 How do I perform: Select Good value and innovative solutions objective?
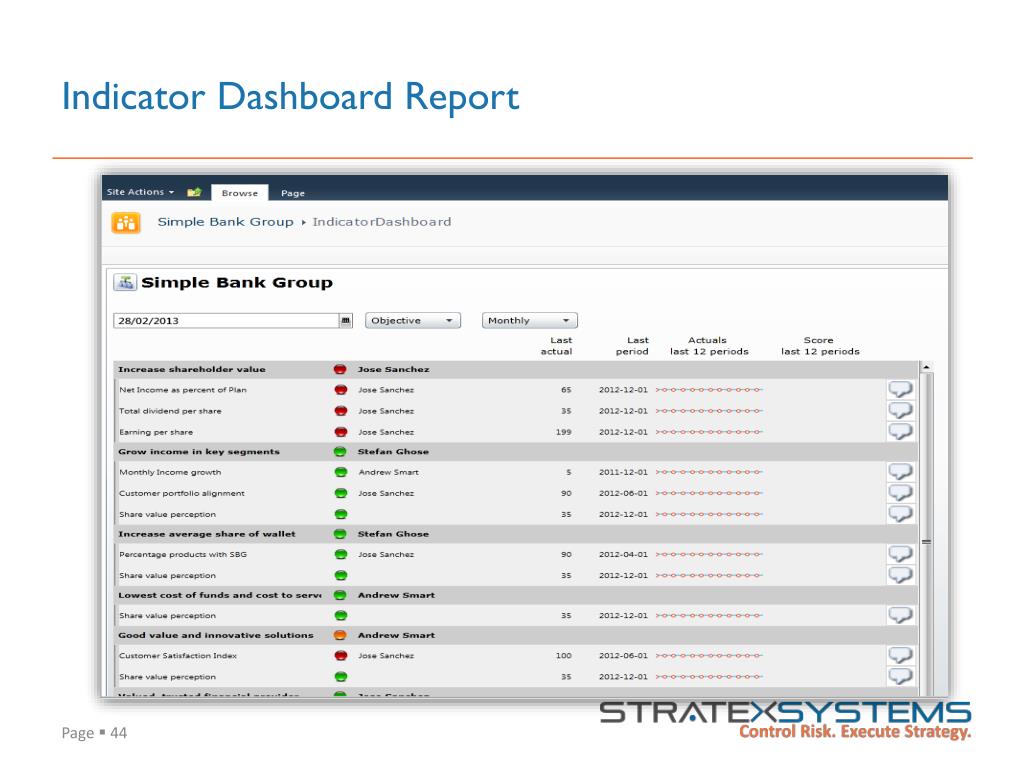pyautogui.click(x=515, y=635)
